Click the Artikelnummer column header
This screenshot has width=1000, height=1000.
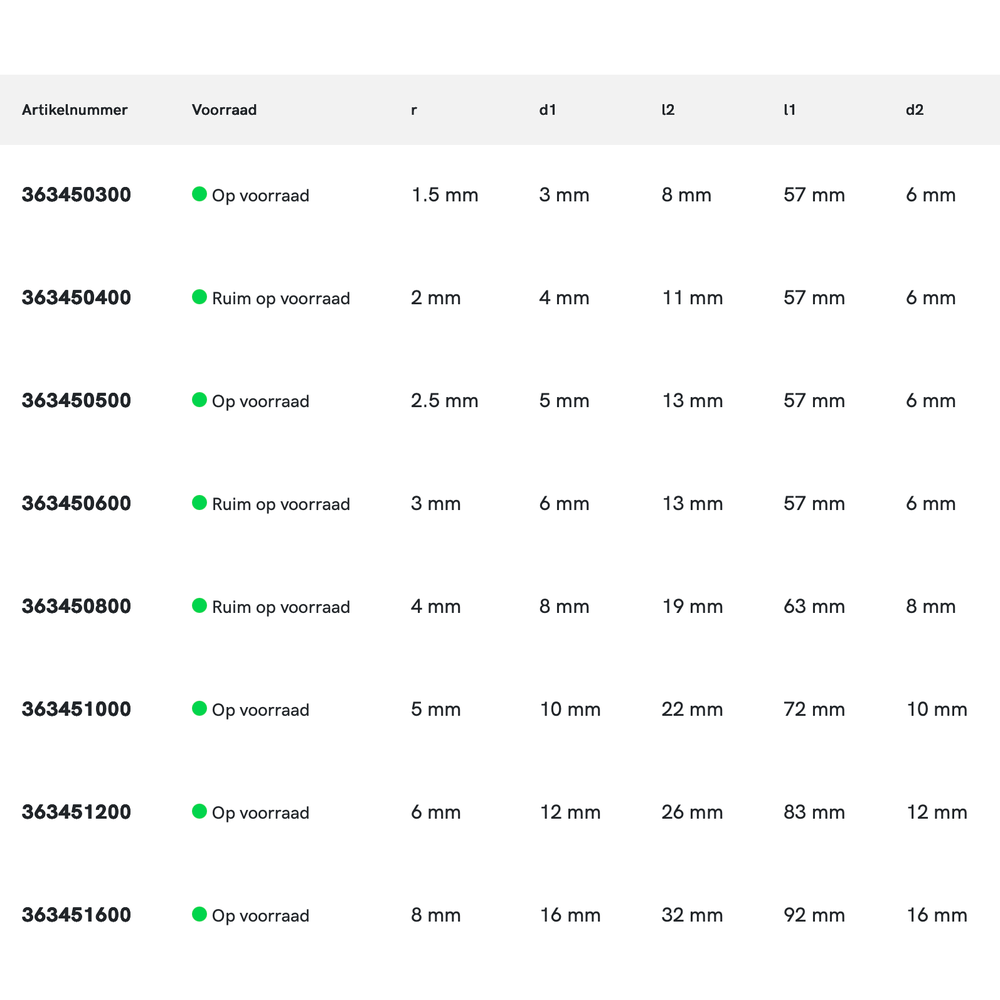[75, 110]
